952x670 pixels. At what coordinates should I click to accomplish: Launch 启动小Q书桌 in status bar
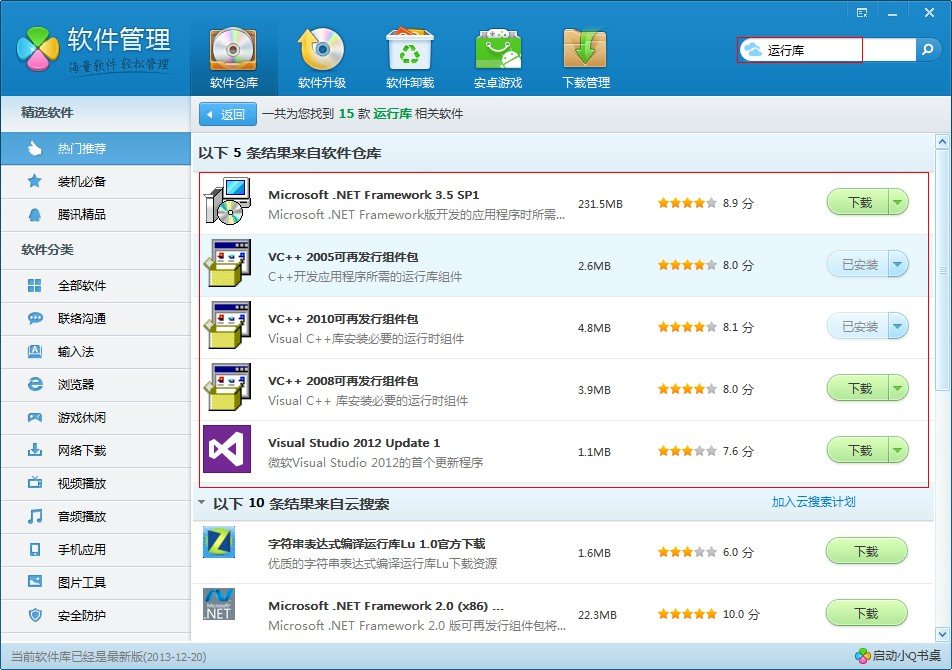895,656
